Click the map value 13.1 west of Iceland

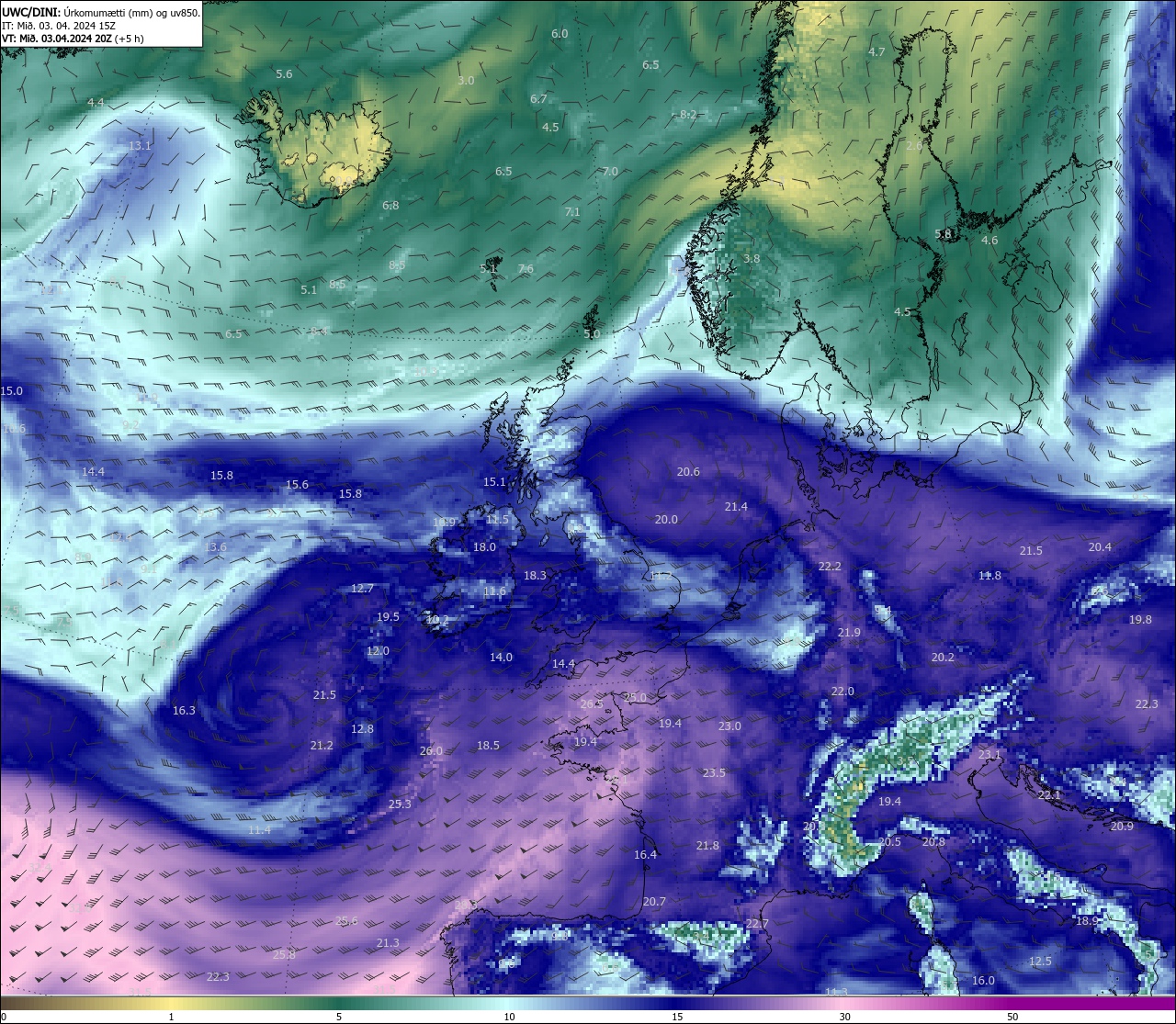[141, 145]
